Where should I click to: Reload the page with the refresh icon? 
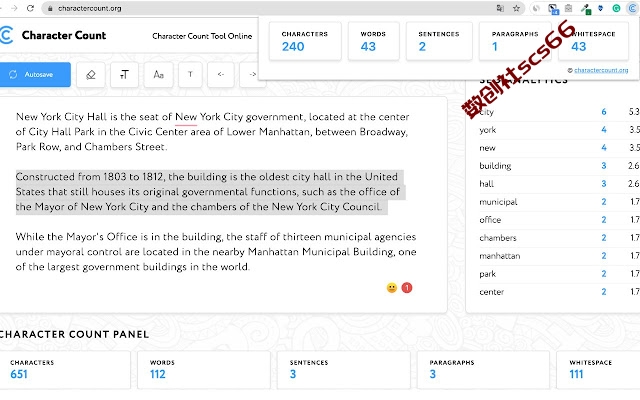tap(30, 8)
